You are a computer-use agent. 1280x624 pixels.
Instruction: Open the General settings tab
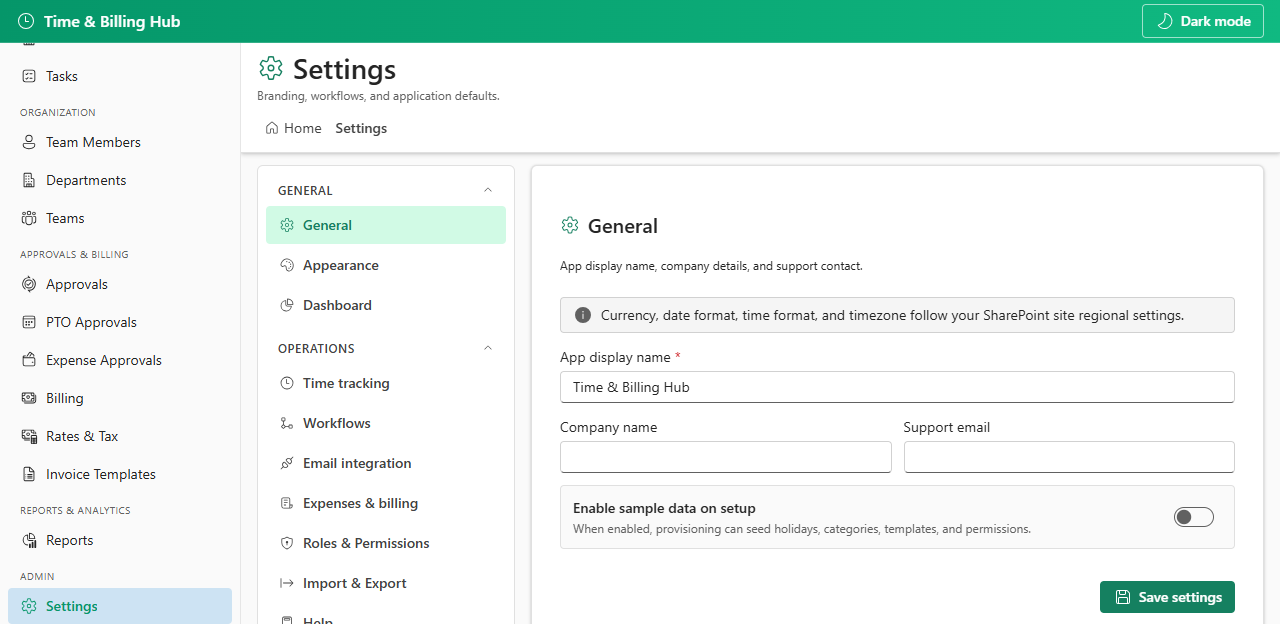click(x=386, y=225)
